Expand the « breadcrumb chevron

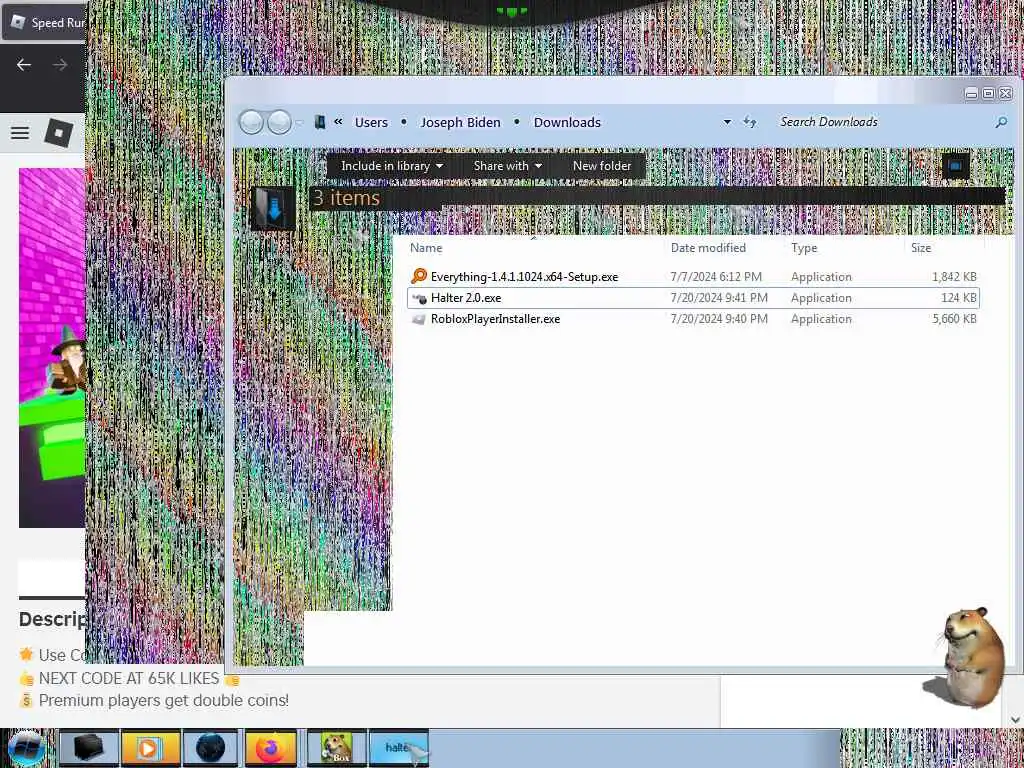tap(338, 121)
